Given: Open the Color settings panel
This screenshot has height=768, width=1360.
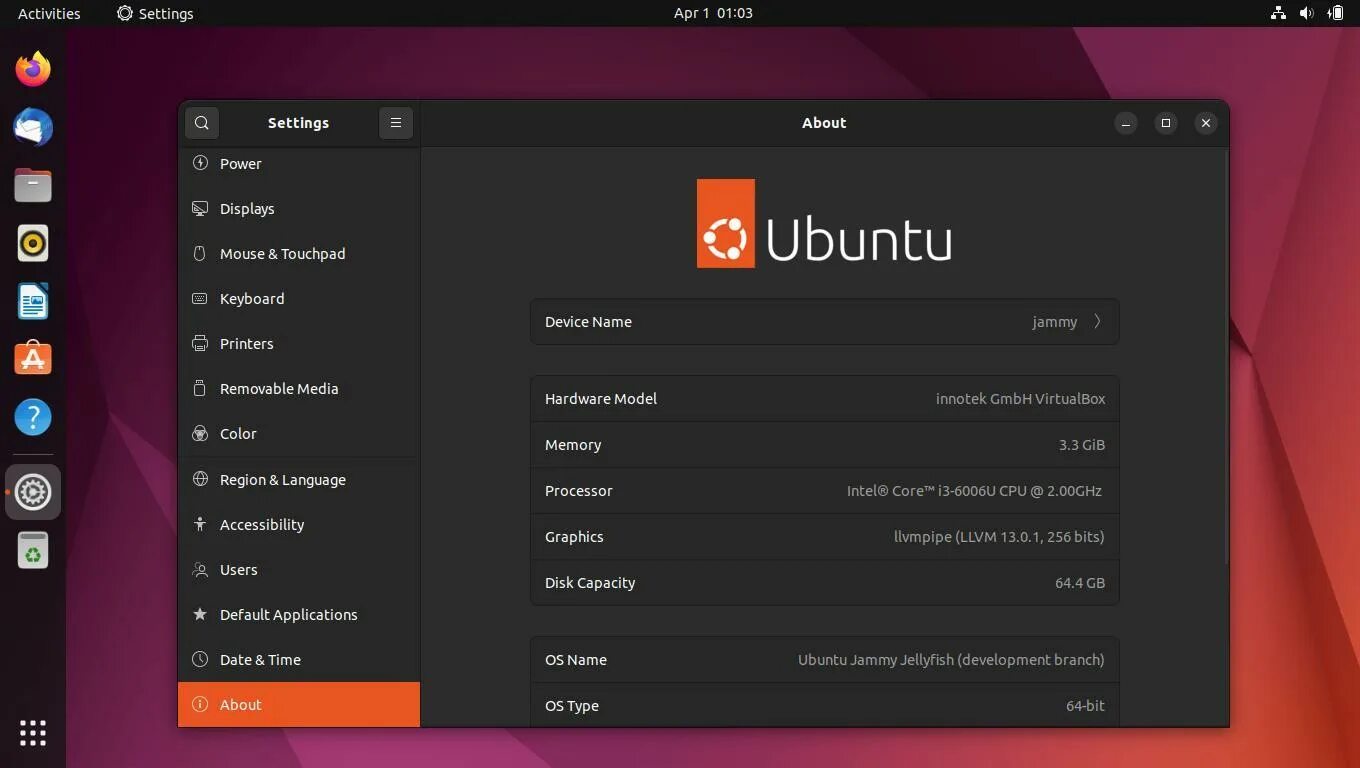Looking at the screenshot, I should 299,433.
